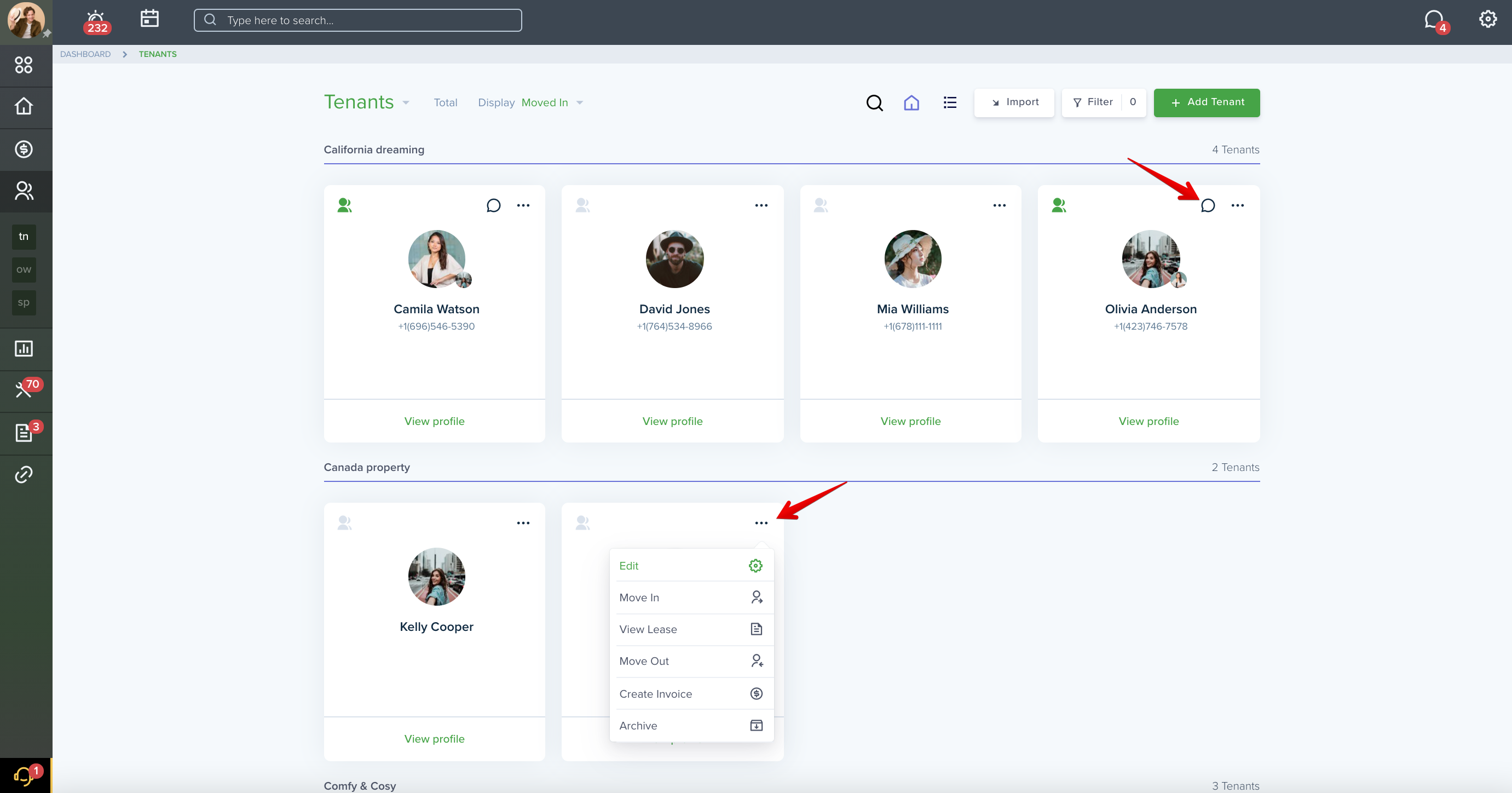Open three-dot menu on Camila Watson card
Screen dimensions: 1512x793
pos(523,205)
